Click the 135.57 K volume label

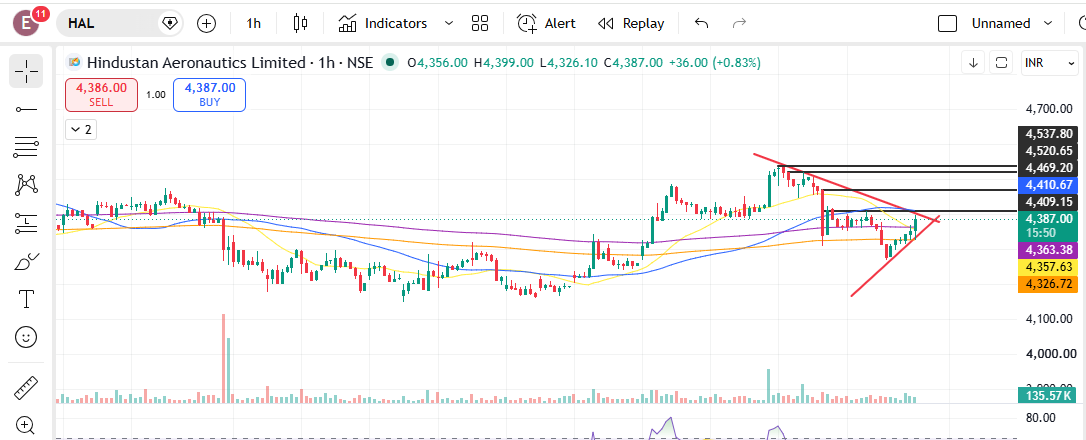pyautogui.click(x=1049, y=396)
